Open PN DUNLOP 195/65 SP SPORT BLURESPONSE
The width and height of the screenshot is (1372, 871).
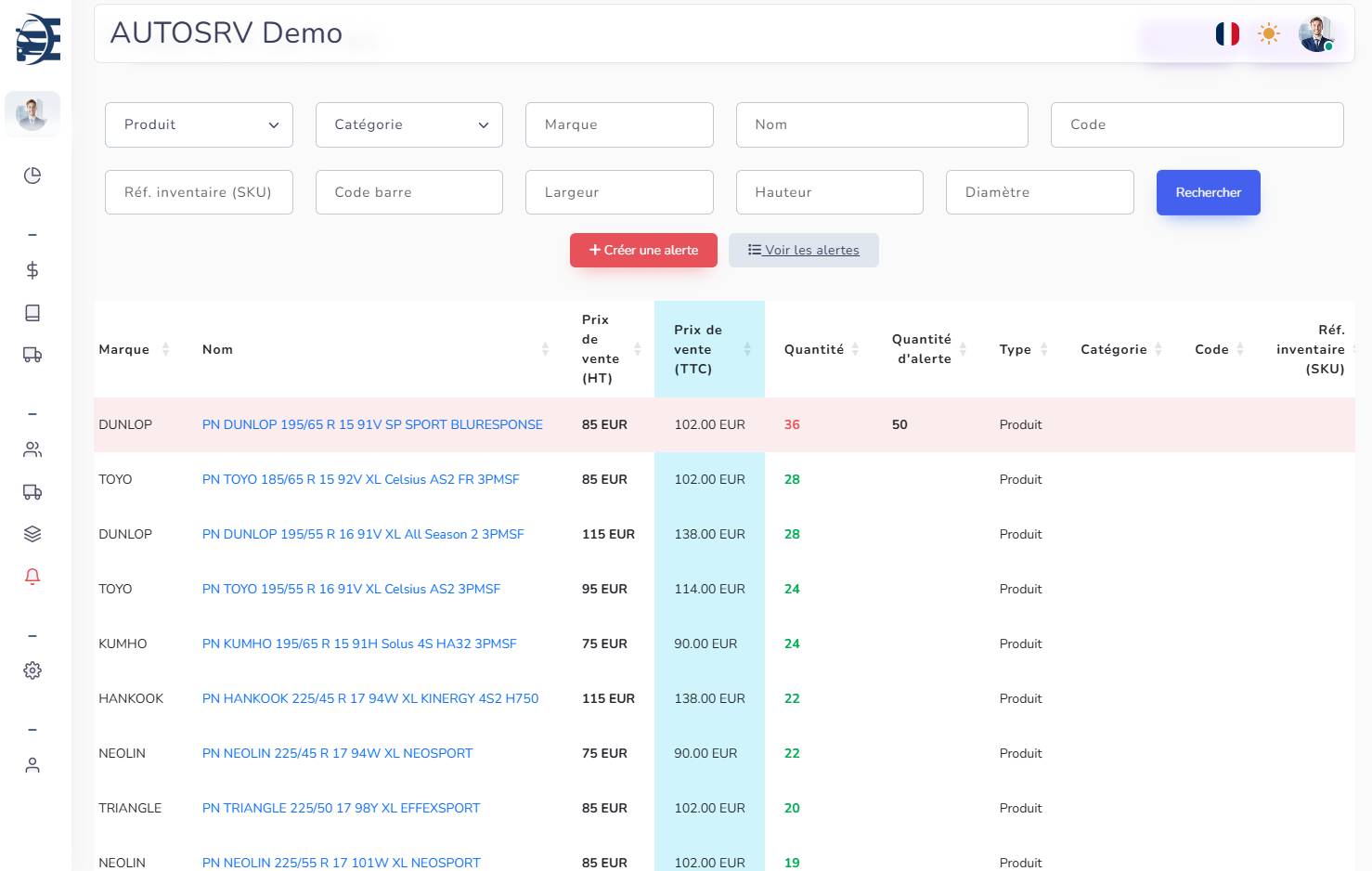click(x=372, y=424)
